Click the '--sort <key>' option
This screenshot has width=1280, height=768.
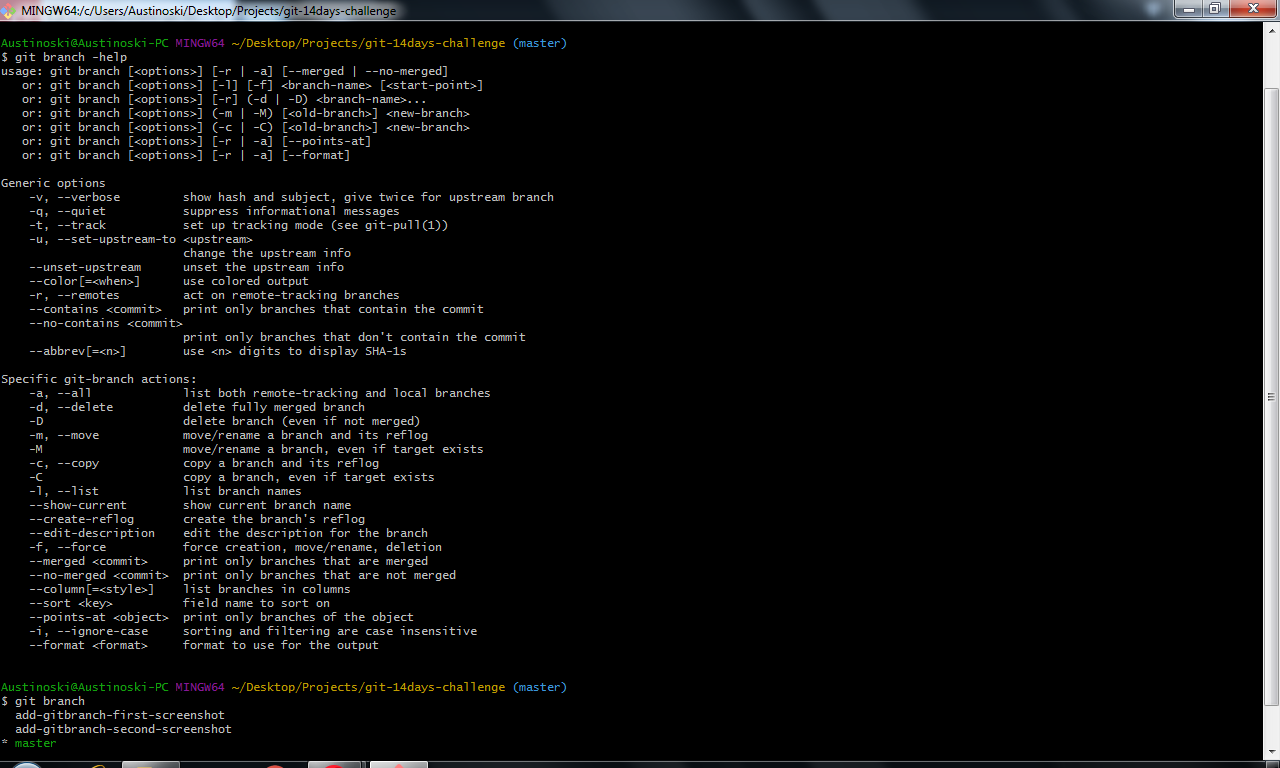(x=71, y=603)
